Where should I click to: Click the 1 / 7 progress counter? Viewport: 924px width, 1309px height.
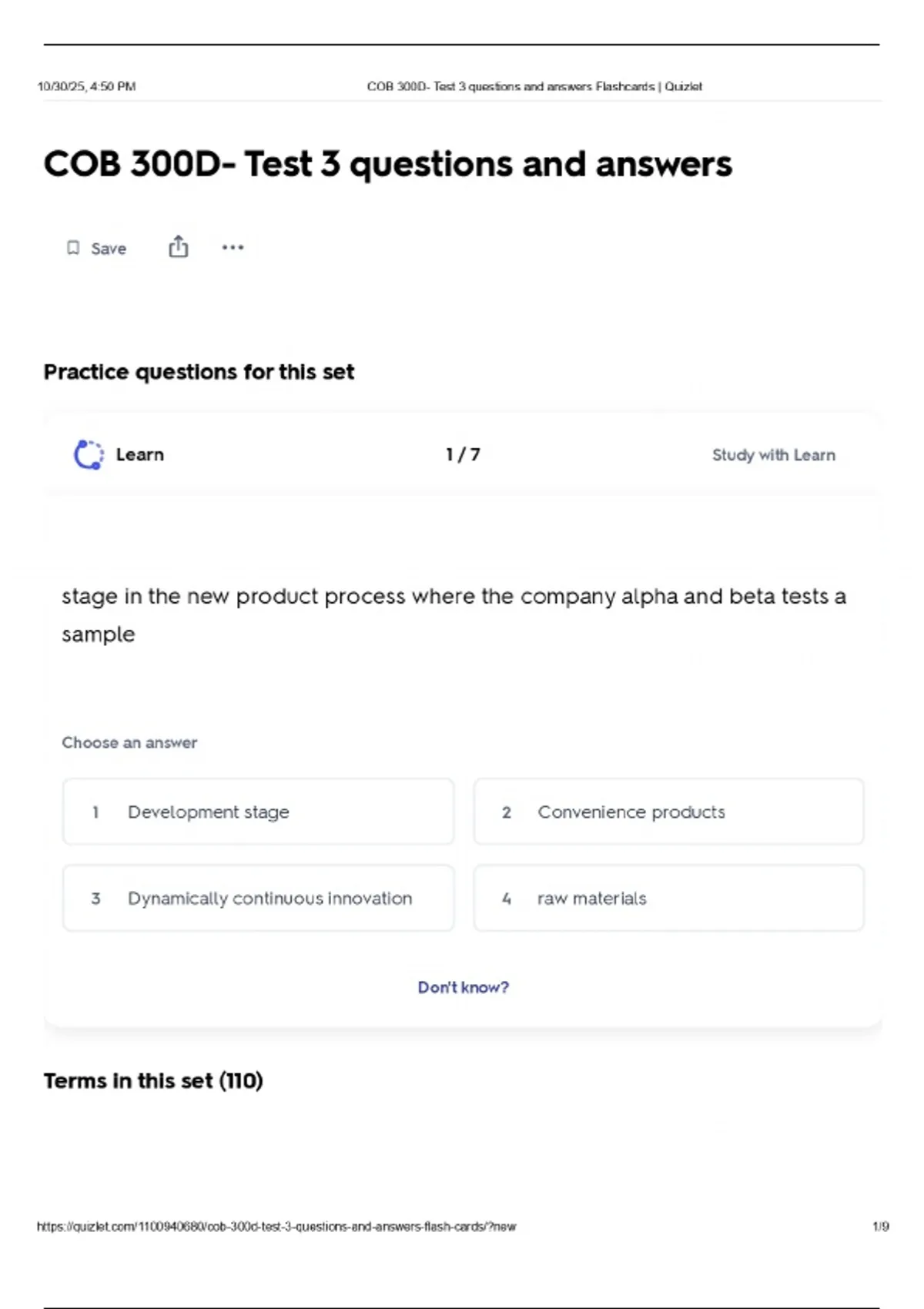pyautogui.click(x=463, y=454)
